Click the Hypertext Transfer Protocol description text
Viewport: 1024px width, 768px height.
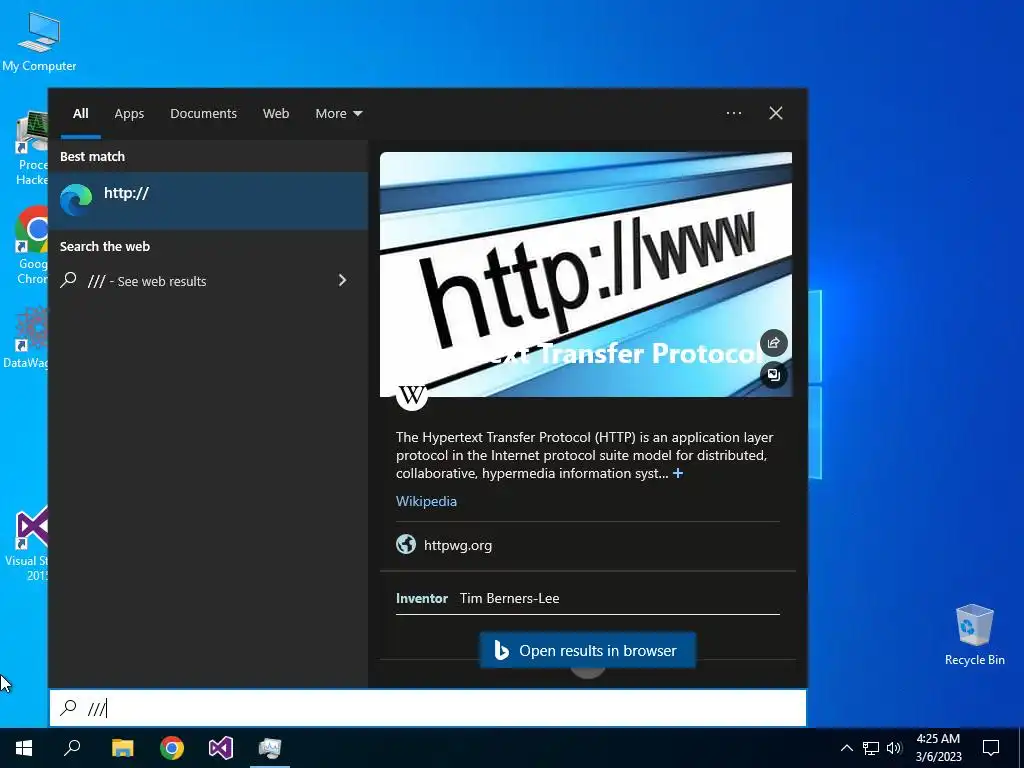point(584,455)
